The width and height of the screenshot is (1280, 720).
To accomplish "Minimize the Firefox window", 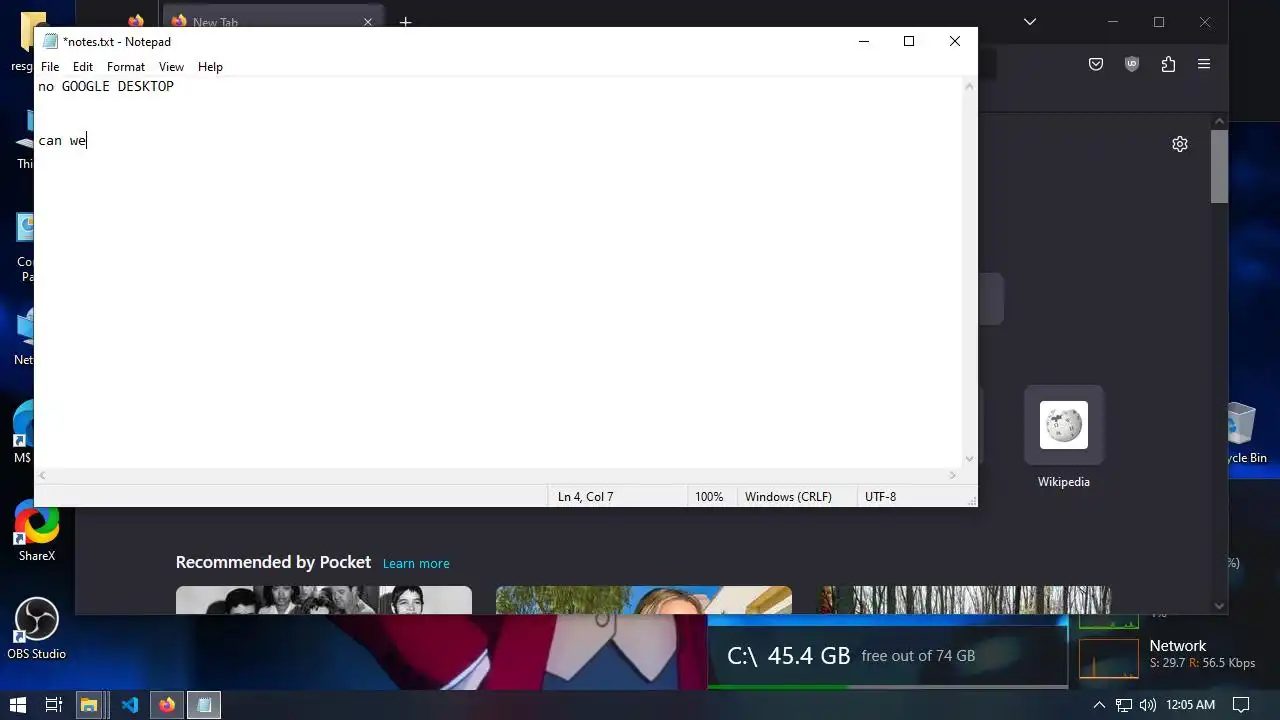I will 1114,21.
